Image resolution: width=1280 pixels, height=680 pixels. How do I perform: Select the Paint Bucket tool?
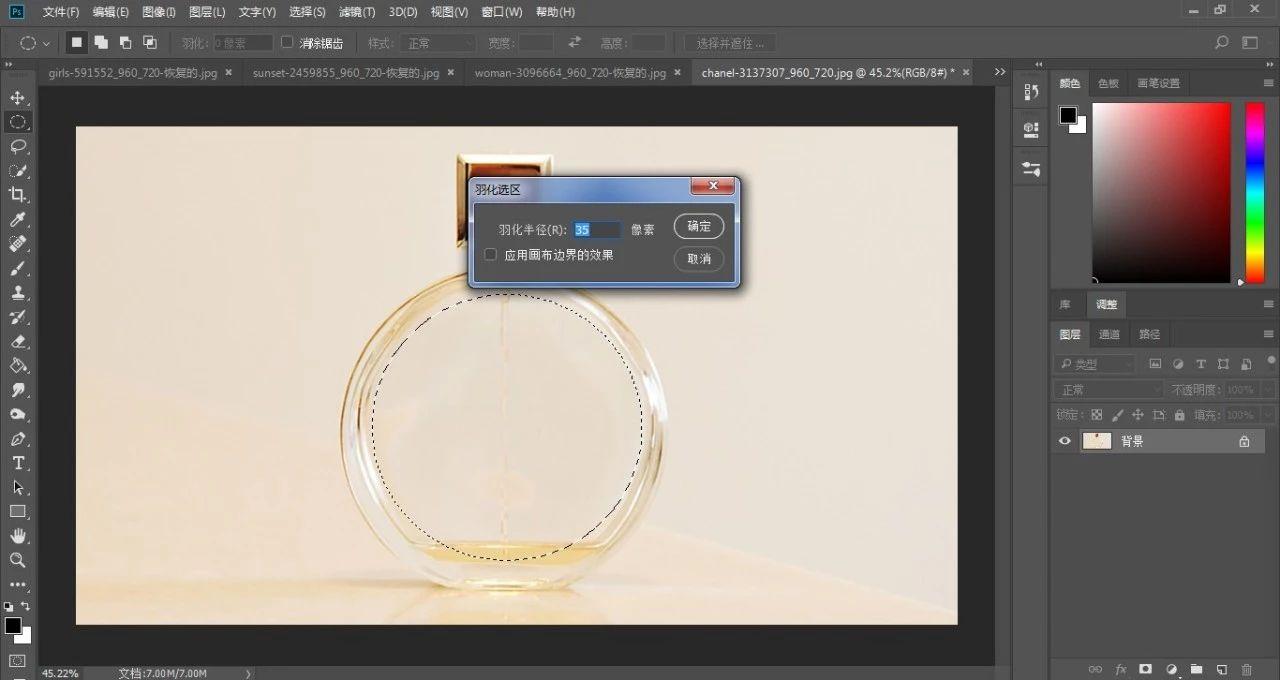click(17, 366)
